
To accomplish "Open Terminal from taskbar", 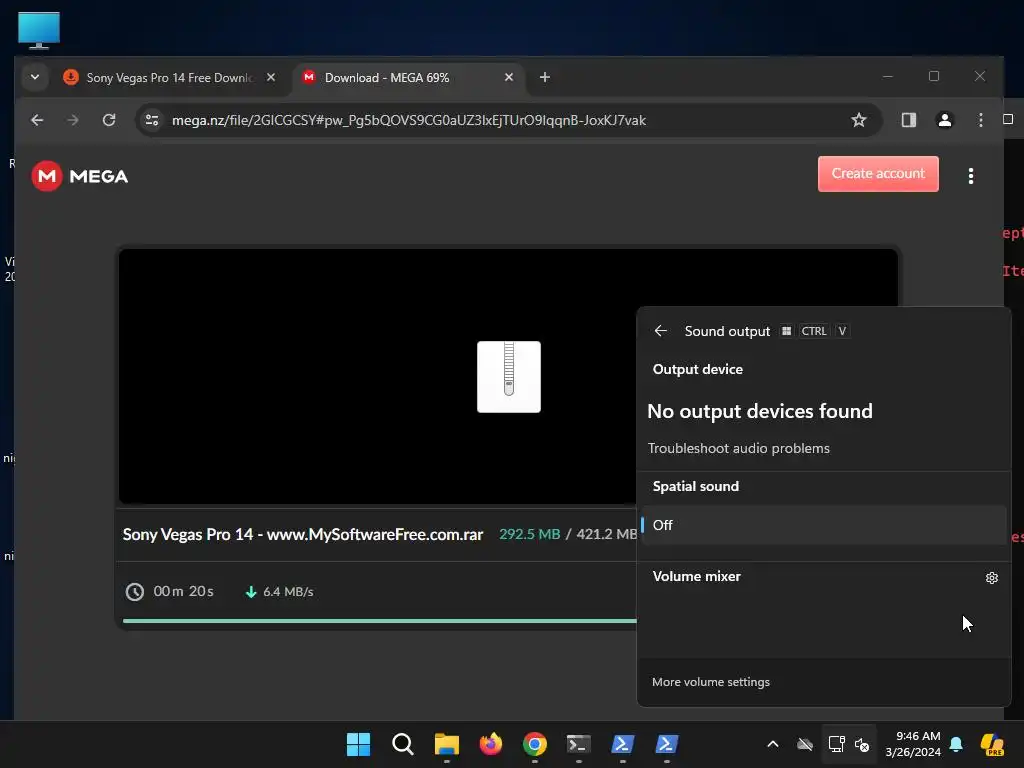I will [579, 744].
